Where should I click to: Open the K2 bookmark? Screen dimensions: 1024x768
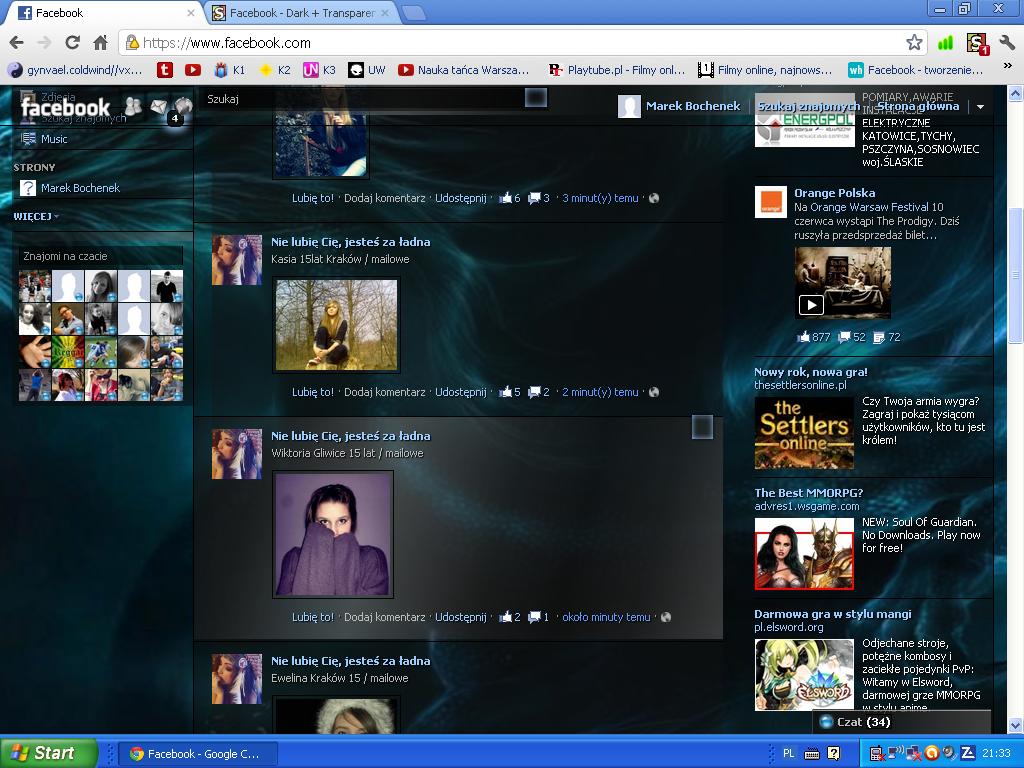point(275,70)
